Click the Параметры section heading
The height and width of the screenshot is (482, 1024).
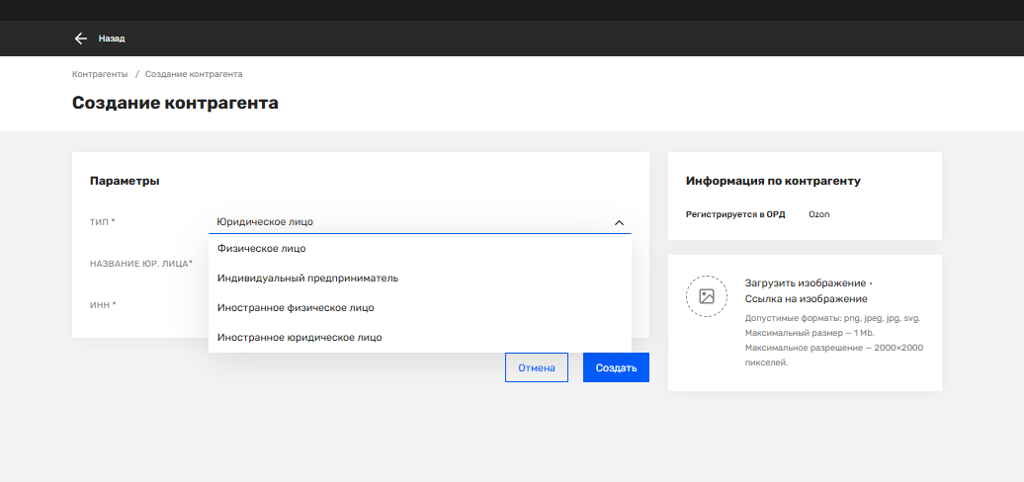click(125, 182)
